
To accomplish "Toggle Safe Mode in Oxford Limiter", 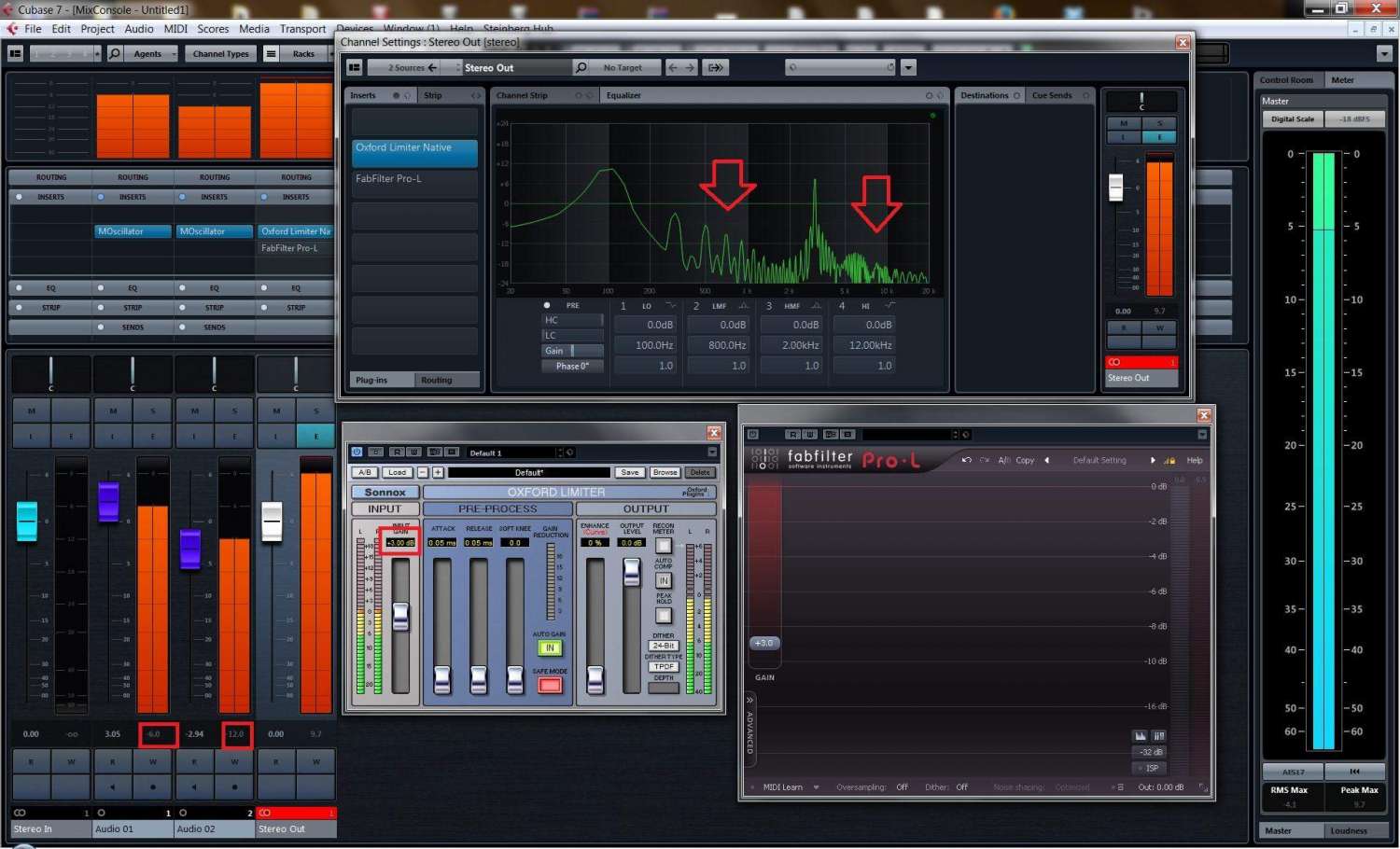I will click(550, 686).
